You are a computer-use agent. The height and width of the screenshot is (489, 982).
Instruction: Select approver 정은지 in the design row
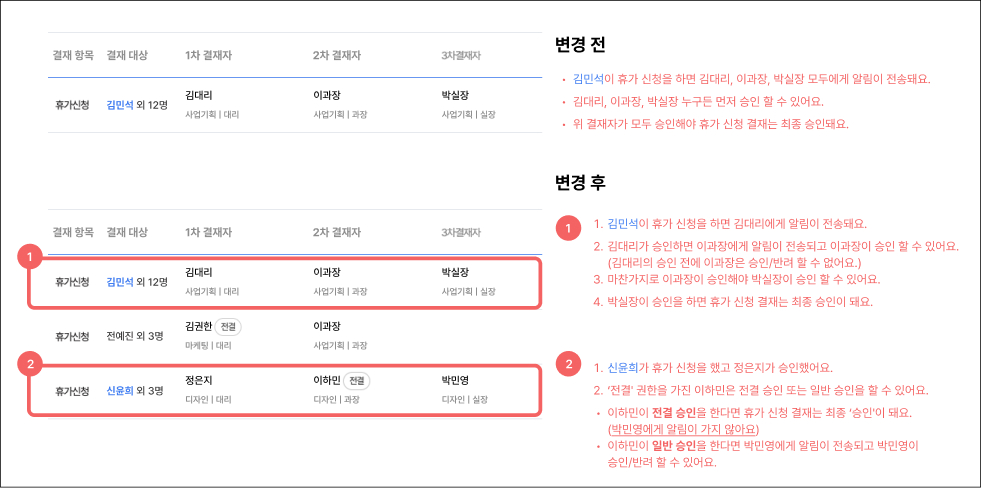pos(201,381)
